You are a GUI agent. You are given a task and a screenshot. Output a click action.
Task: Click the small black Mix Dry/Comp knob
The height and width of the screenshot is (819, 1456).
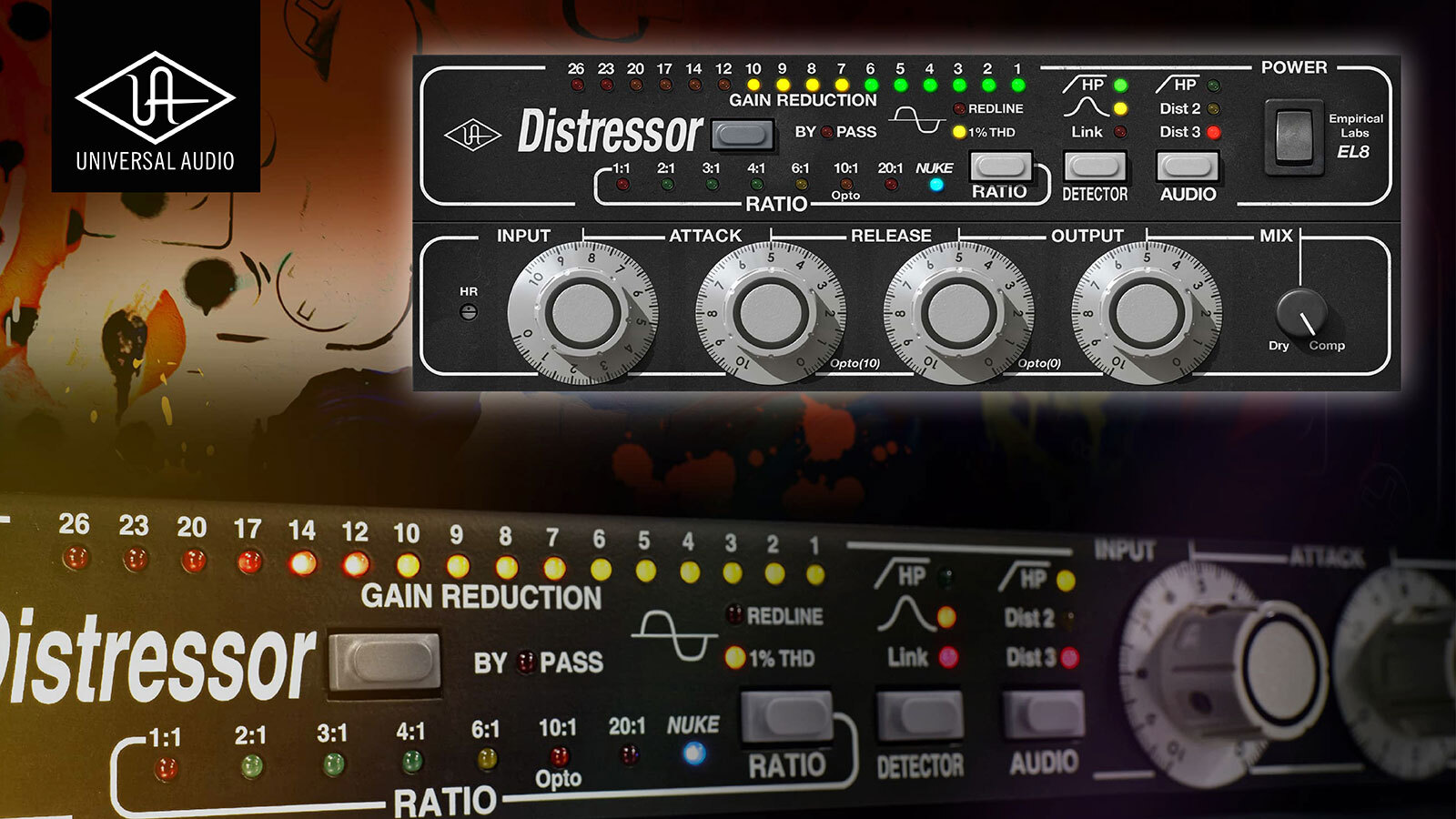(x=1301, y=314)
